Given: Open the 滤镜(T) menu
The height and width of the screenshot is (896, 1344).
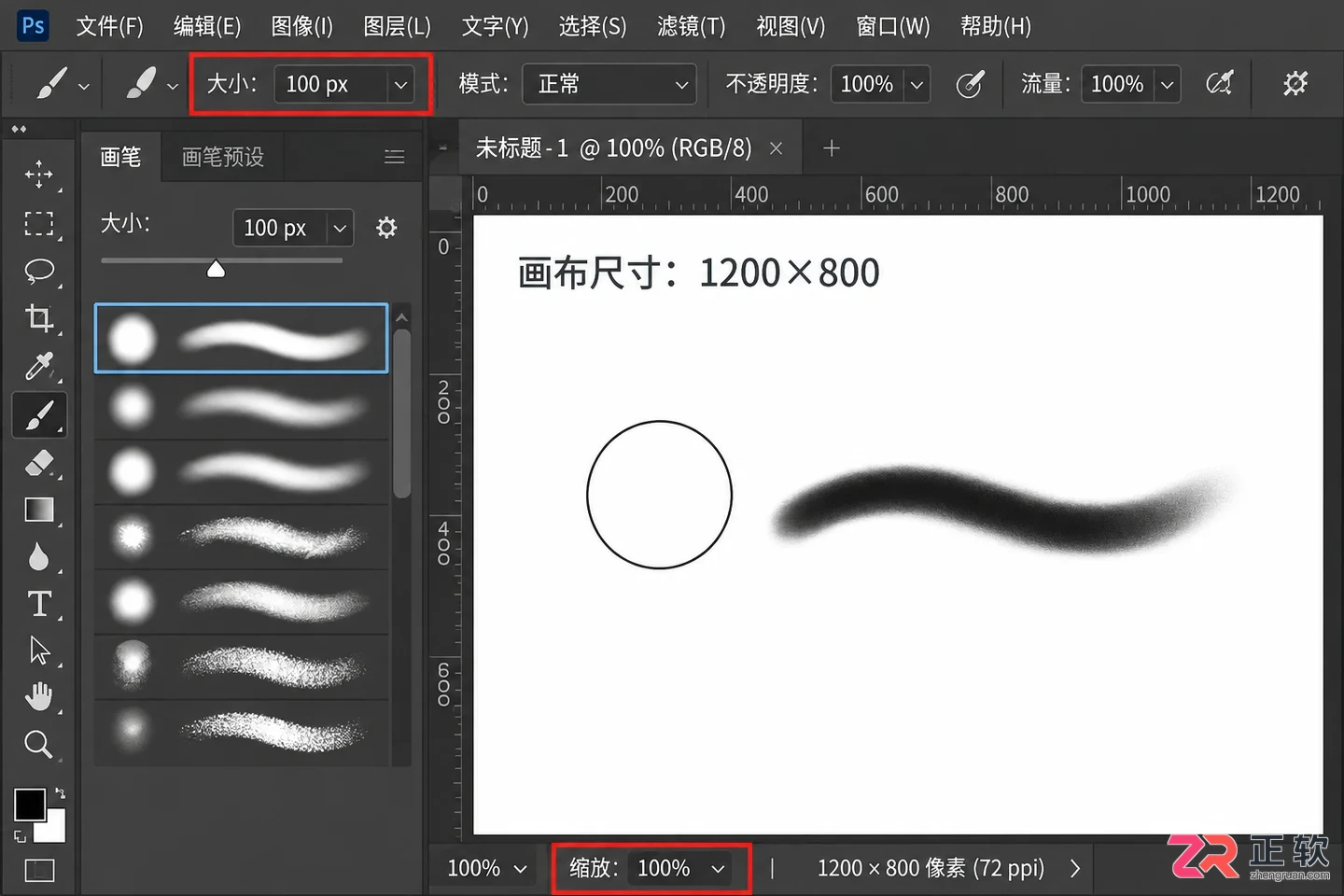Looking at the screenshot, I should click(691, 26).
